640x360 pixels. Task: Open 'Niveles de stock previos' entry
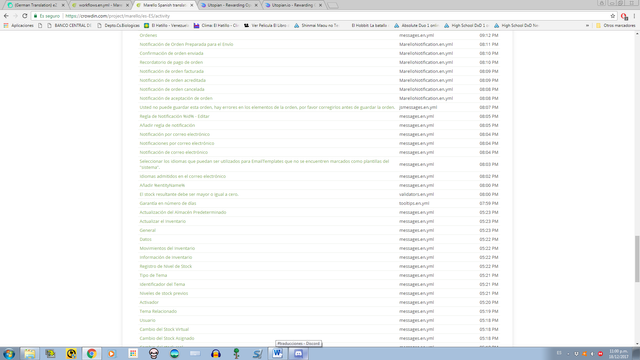164,293
